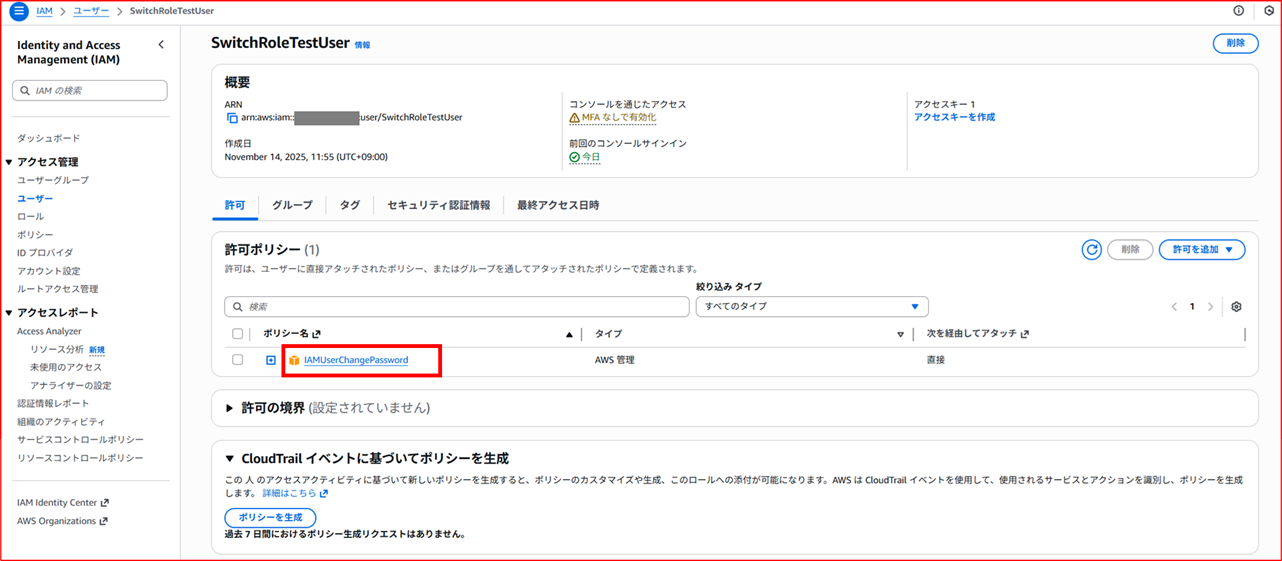
Task: Collapse the IAM side navigation arrow
Action: (x=161, y=45)
